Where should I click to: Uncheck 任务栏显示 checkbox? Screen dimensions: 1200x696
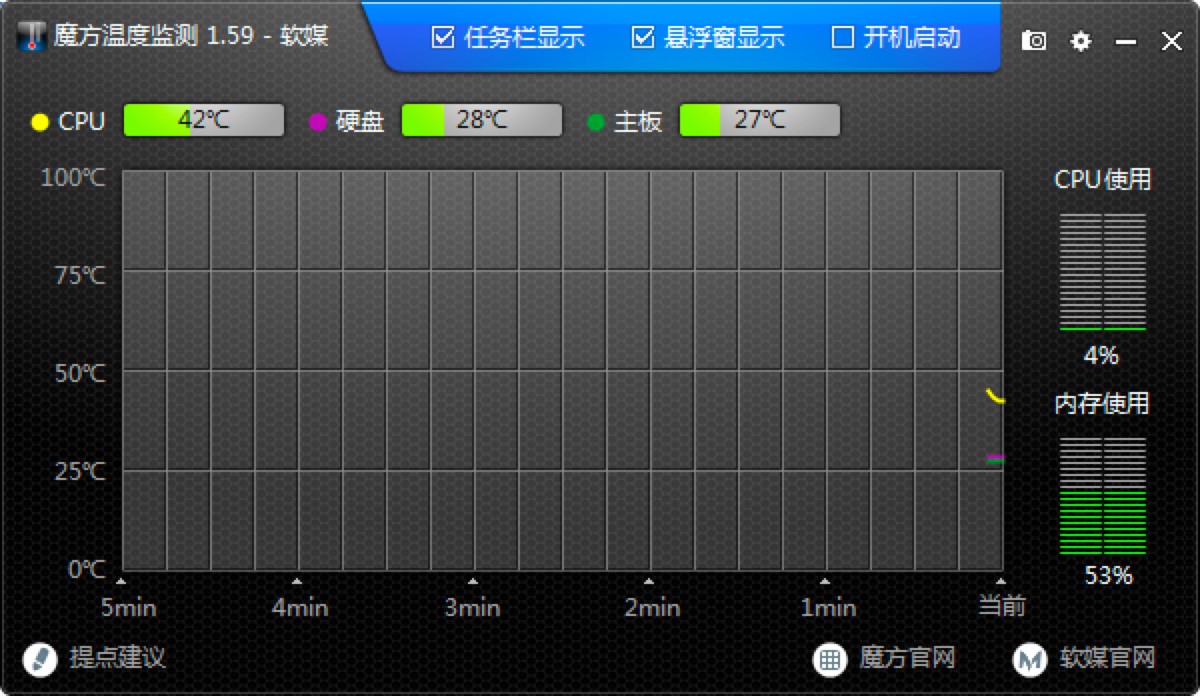coord(443,38)
